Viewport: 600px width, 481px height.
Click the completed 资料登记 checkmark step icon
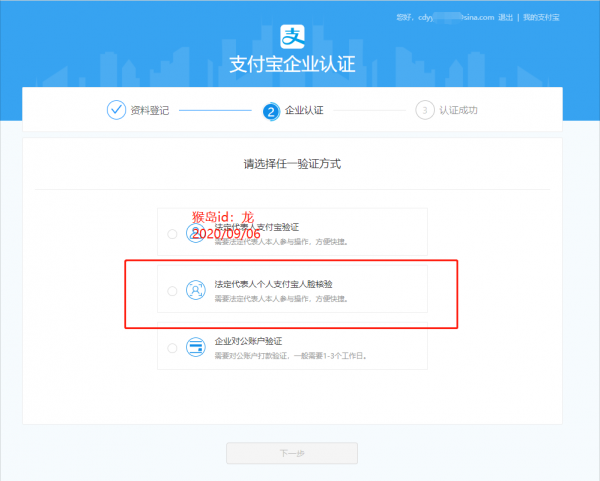[x=116, y=110]
